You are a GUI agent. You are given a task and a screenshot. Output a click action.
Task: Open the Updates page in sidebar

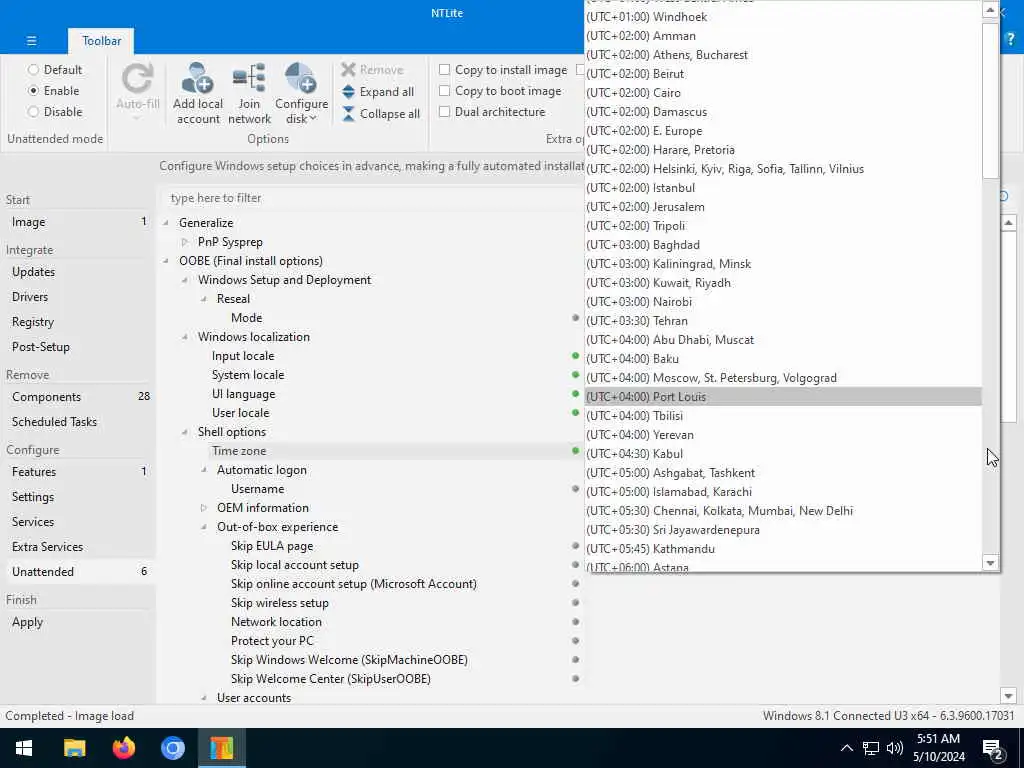coord(78,272)
